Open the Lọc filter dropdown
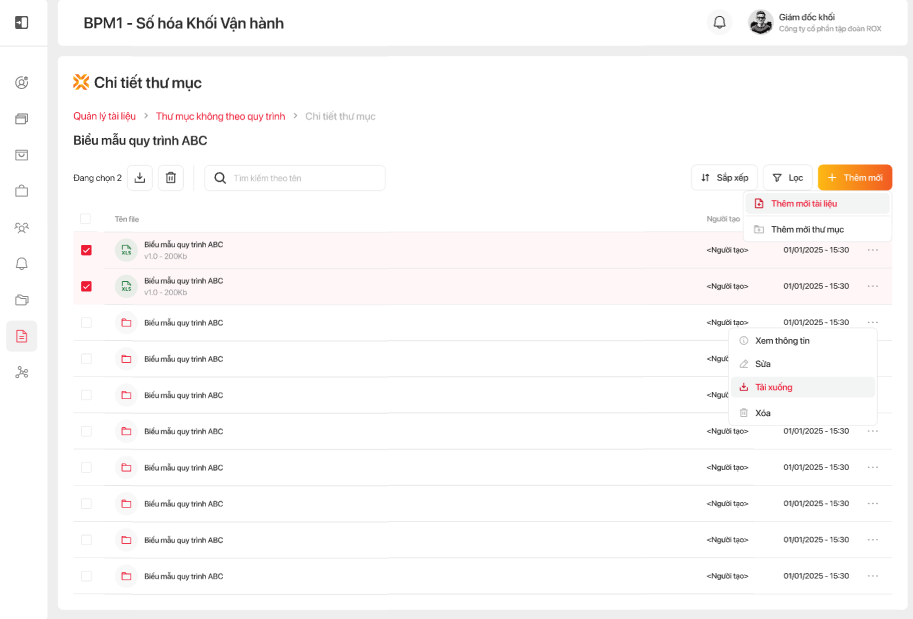The image size is (913, 619). (x=788, y=178)
